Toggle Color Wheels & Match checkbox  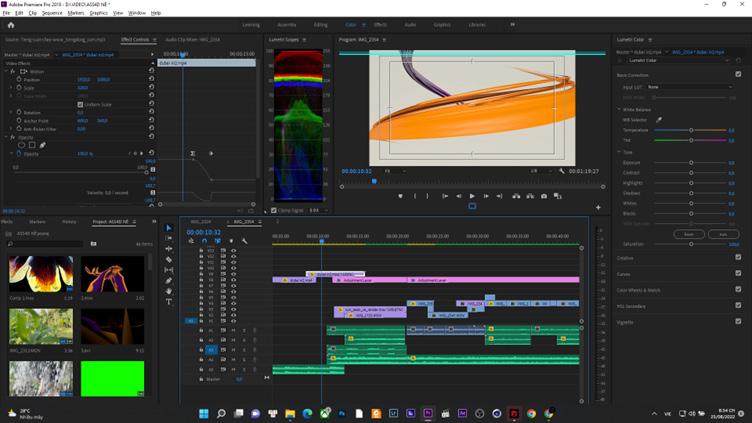click(x=738, y=289)
